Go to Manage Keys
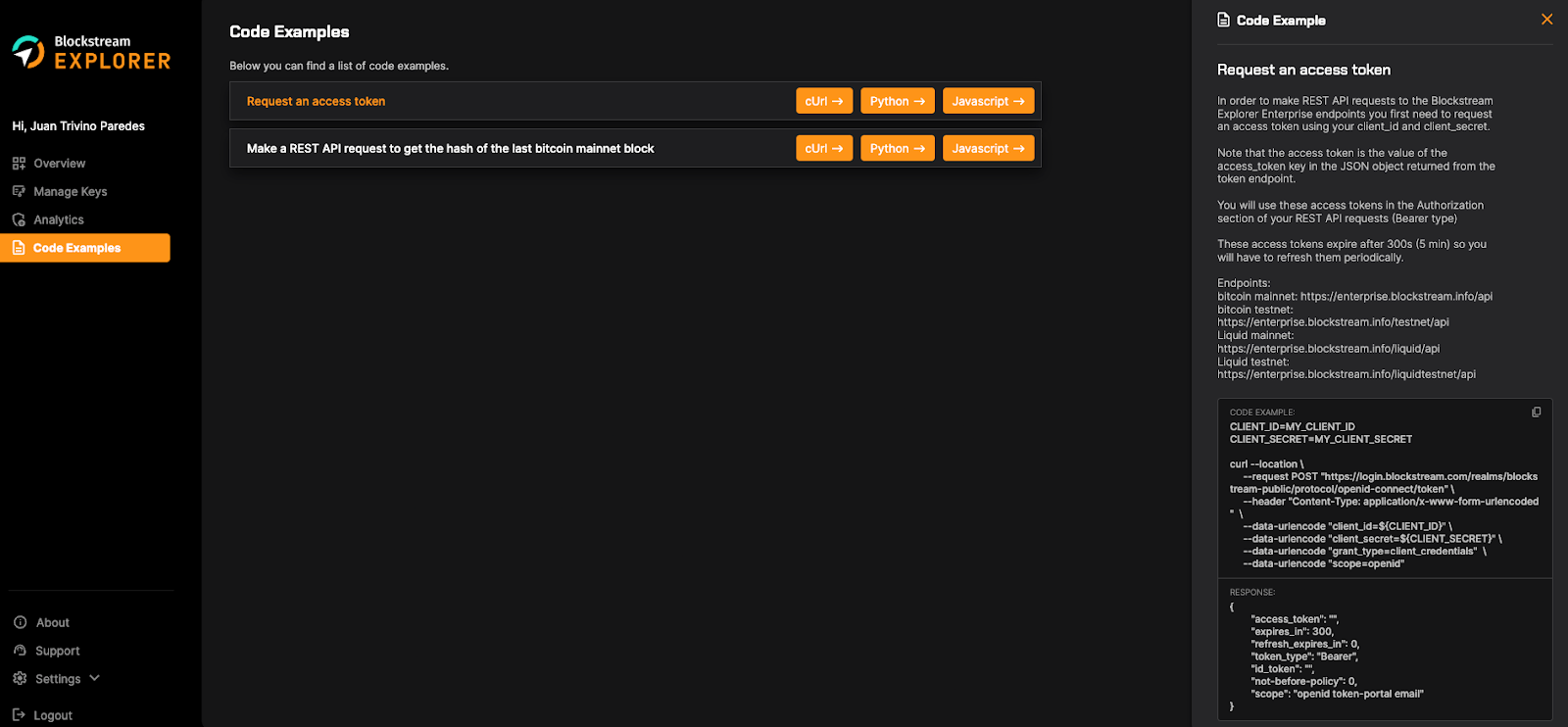 70,192
